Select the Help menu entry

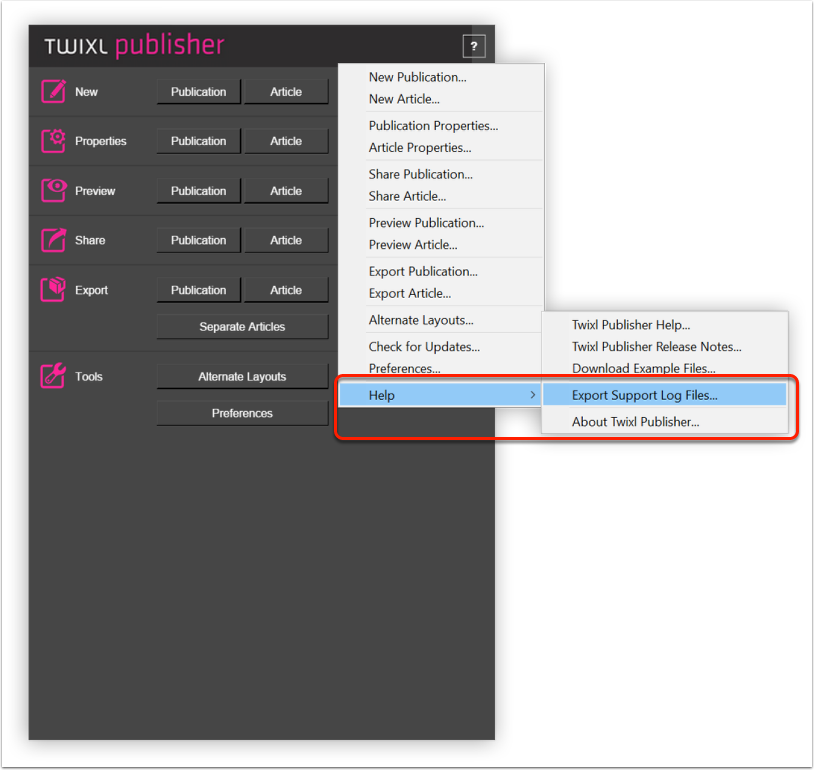[x=440, y=395]
